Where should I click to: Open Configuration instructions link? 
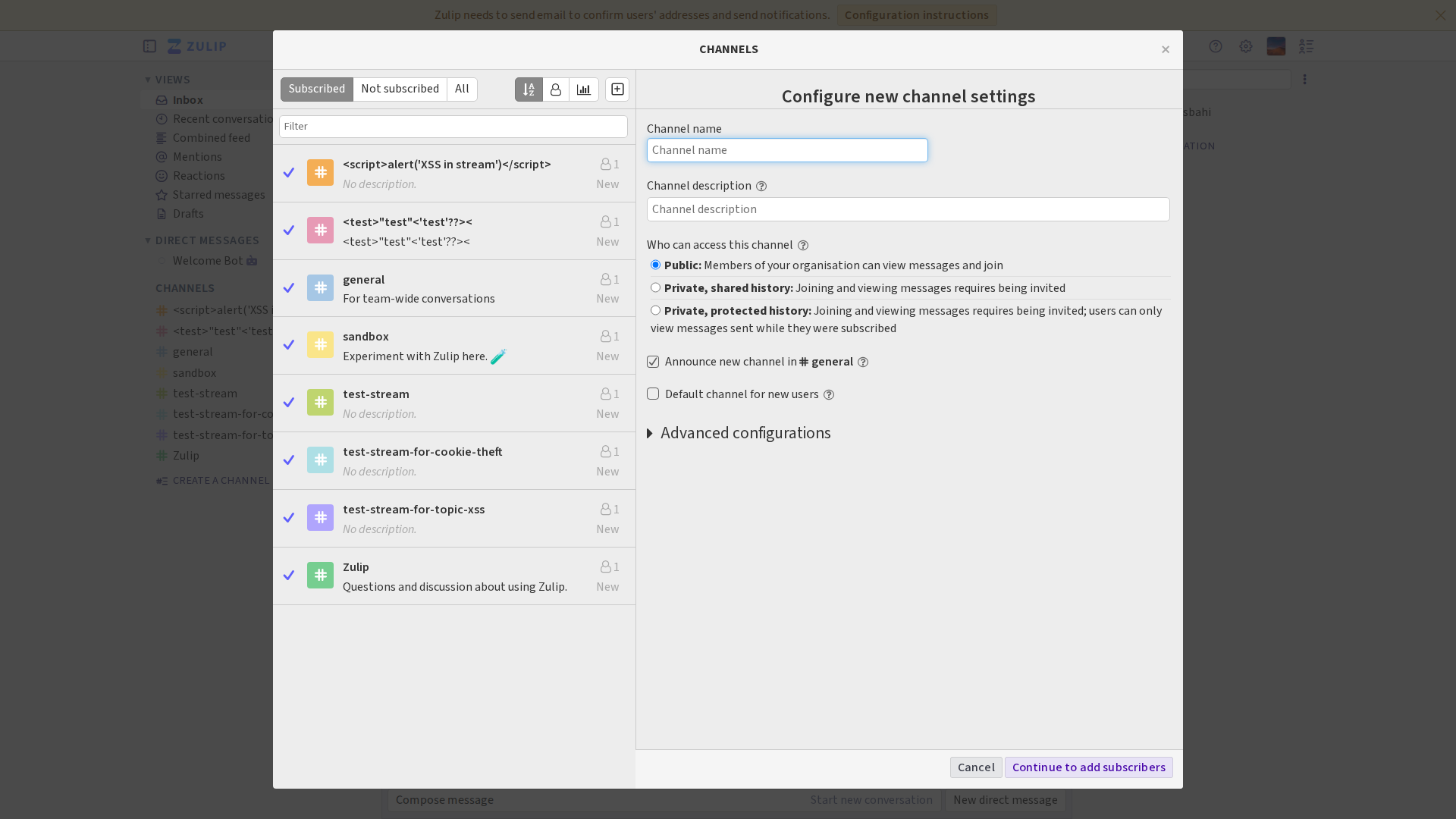(x=916, y=15)
